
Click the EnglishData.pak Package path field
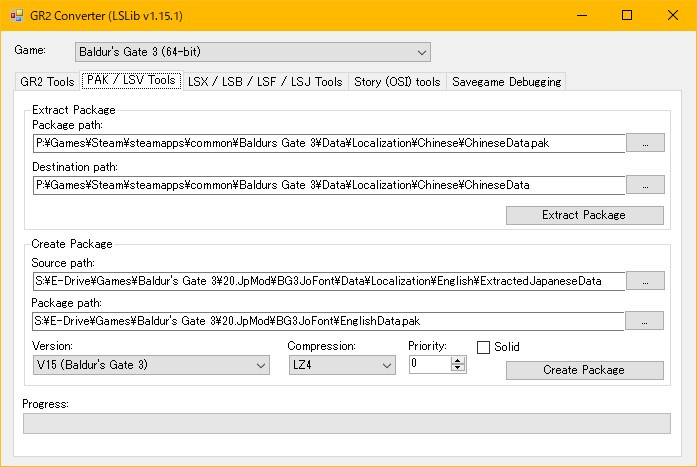point(328,321)
